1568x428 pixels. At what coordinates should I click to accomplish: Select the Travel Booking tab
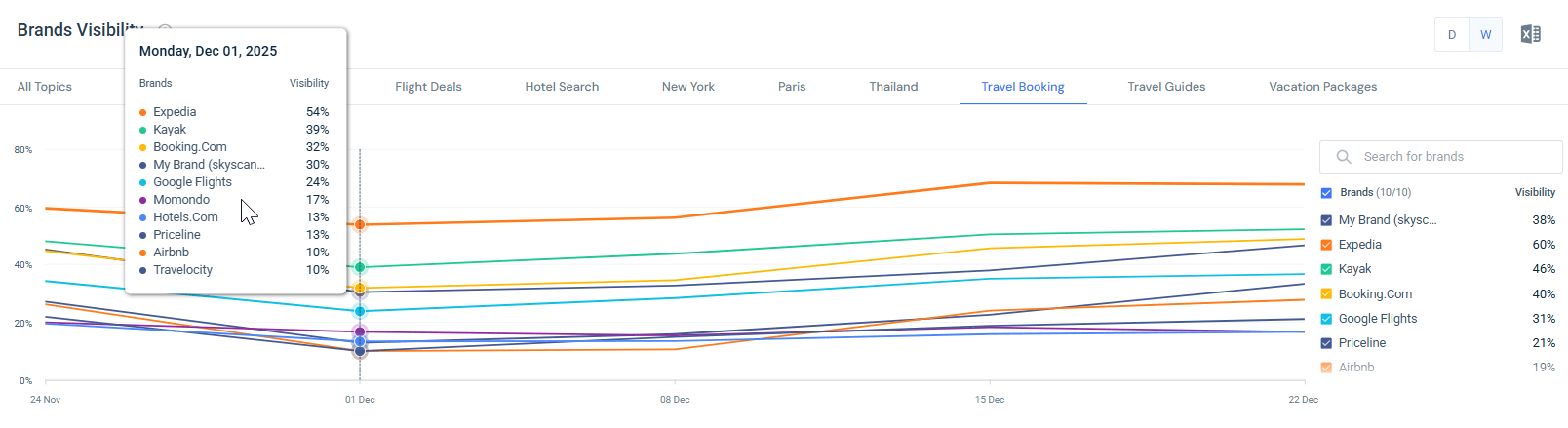[x=1023, y=87]
